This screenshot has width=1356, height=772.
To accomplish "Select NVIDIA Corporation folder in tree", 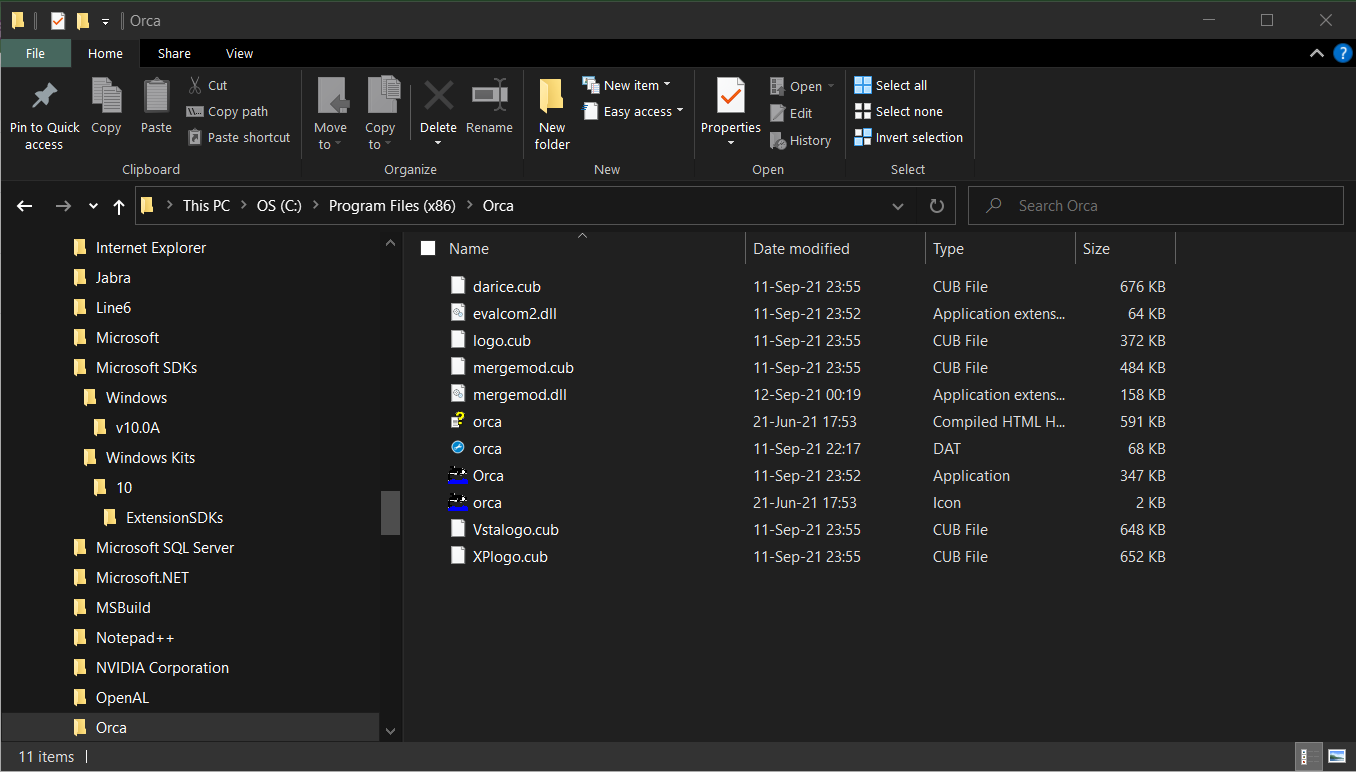I will tap(162, 668).
